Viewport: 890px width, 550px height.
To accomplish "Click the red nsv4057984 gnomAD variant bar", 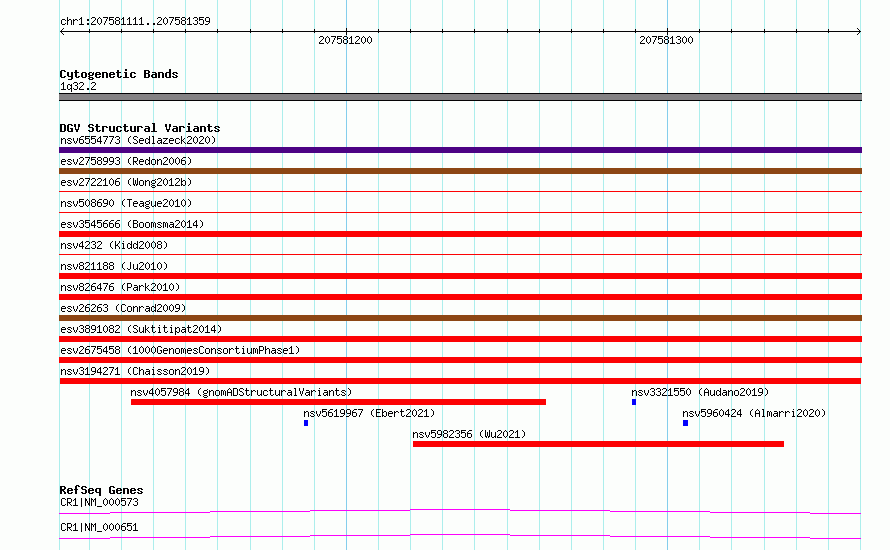I will pyautogui.click(x=338, y=402).
